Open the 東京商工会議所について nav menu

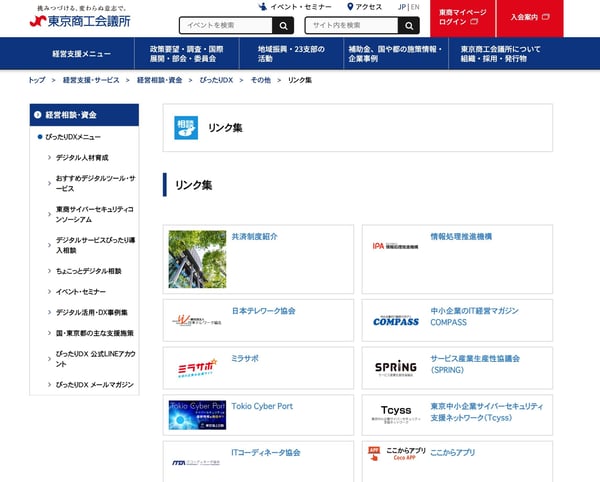501,54
